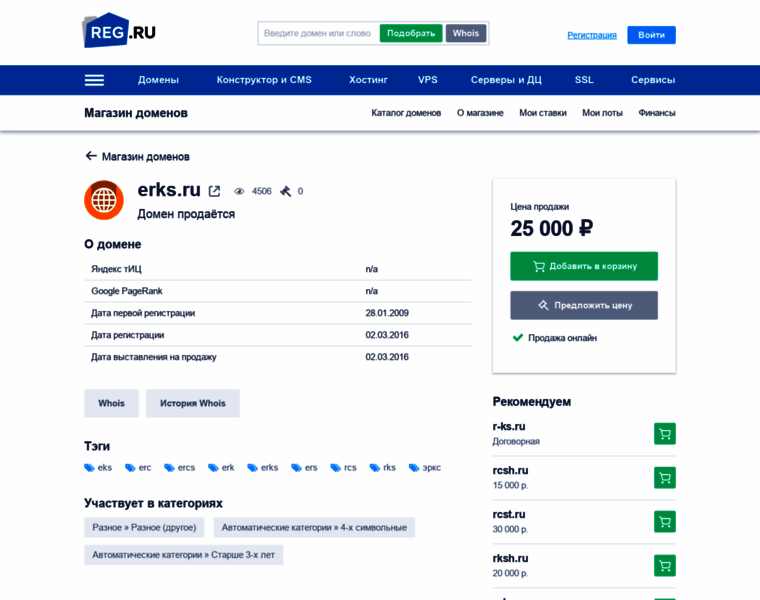This screenshot has width=760, height=600.
Task: Click the Регистрация link
Action: coord(592,35)
